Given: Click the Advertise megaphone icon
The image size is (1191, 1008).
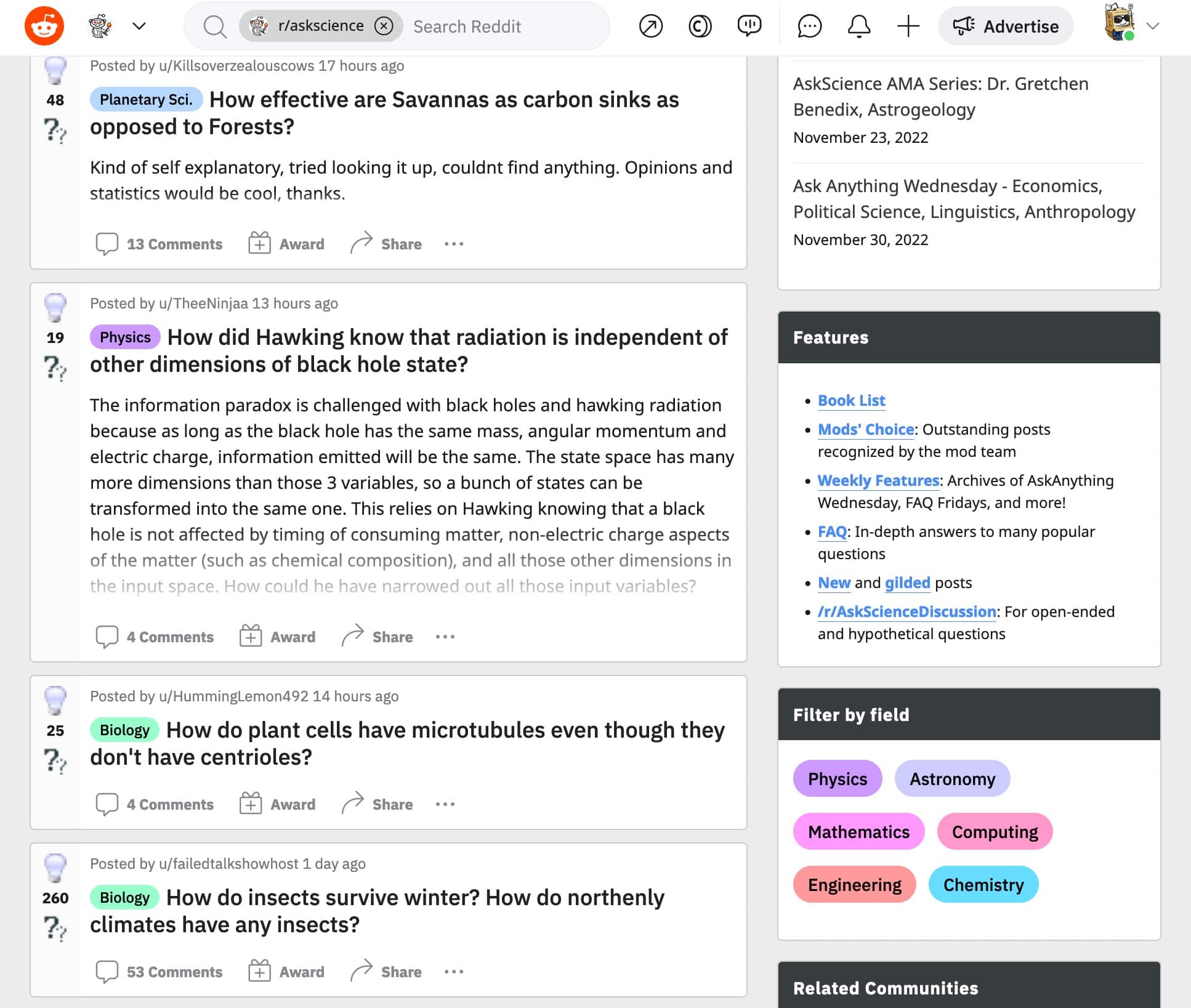Looking at the screenshot, I should click(x=962, y=27).
